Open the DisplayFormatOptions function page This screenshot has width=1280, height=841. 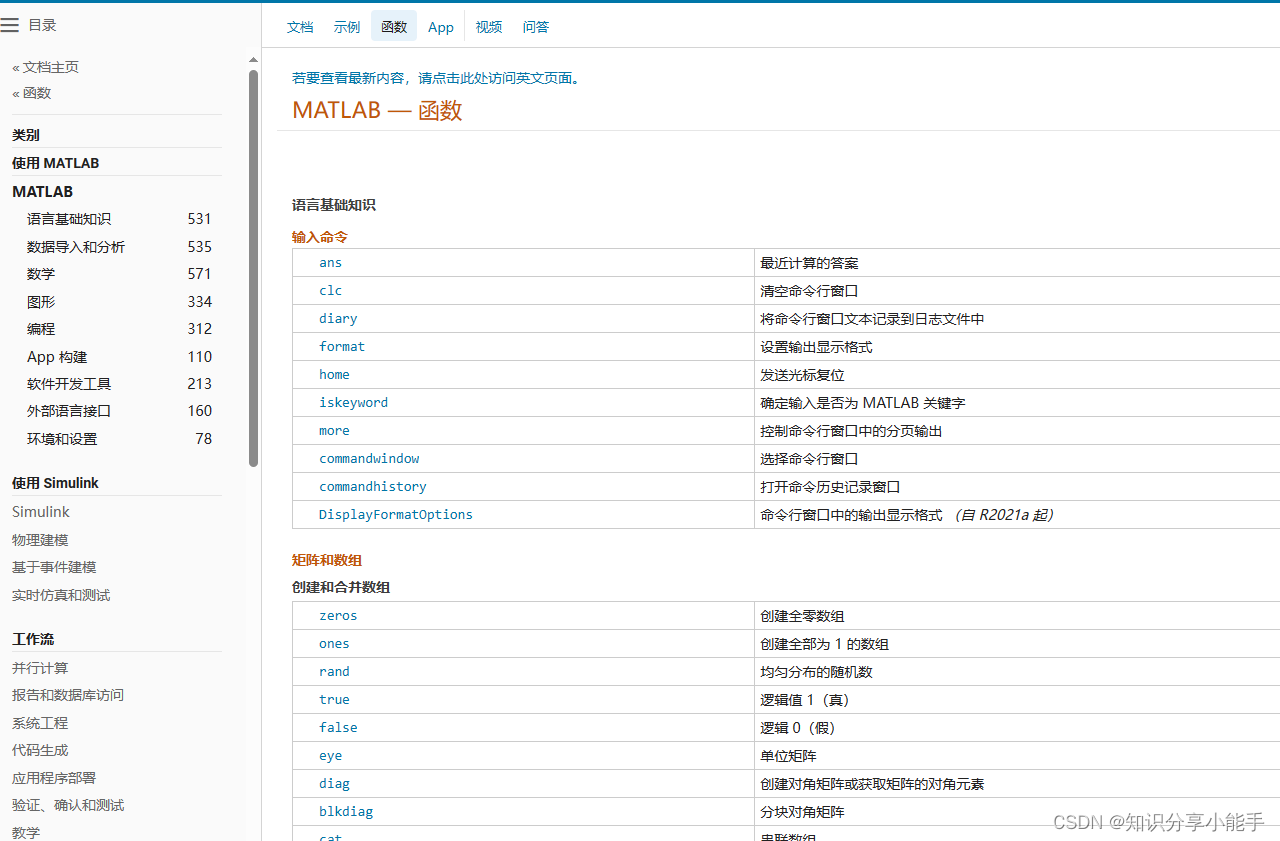(x=396, y=515)
